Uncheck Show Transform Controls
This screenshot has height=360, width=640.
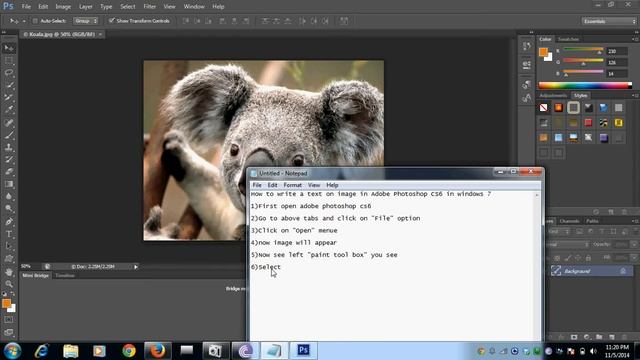[x=111, y=20]
